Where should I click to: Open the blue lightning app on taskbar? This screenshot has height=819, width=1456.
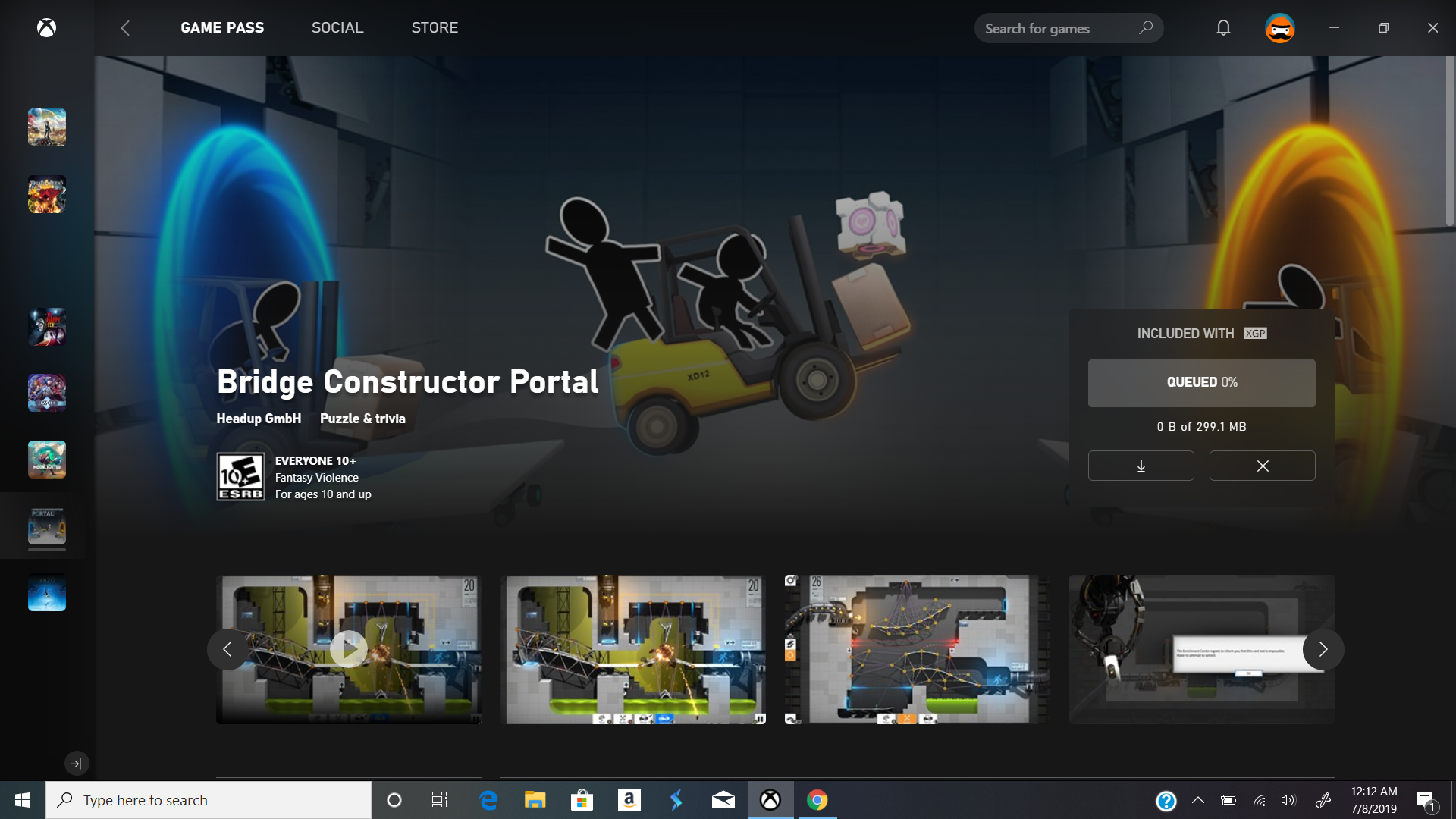click(676, 800)
